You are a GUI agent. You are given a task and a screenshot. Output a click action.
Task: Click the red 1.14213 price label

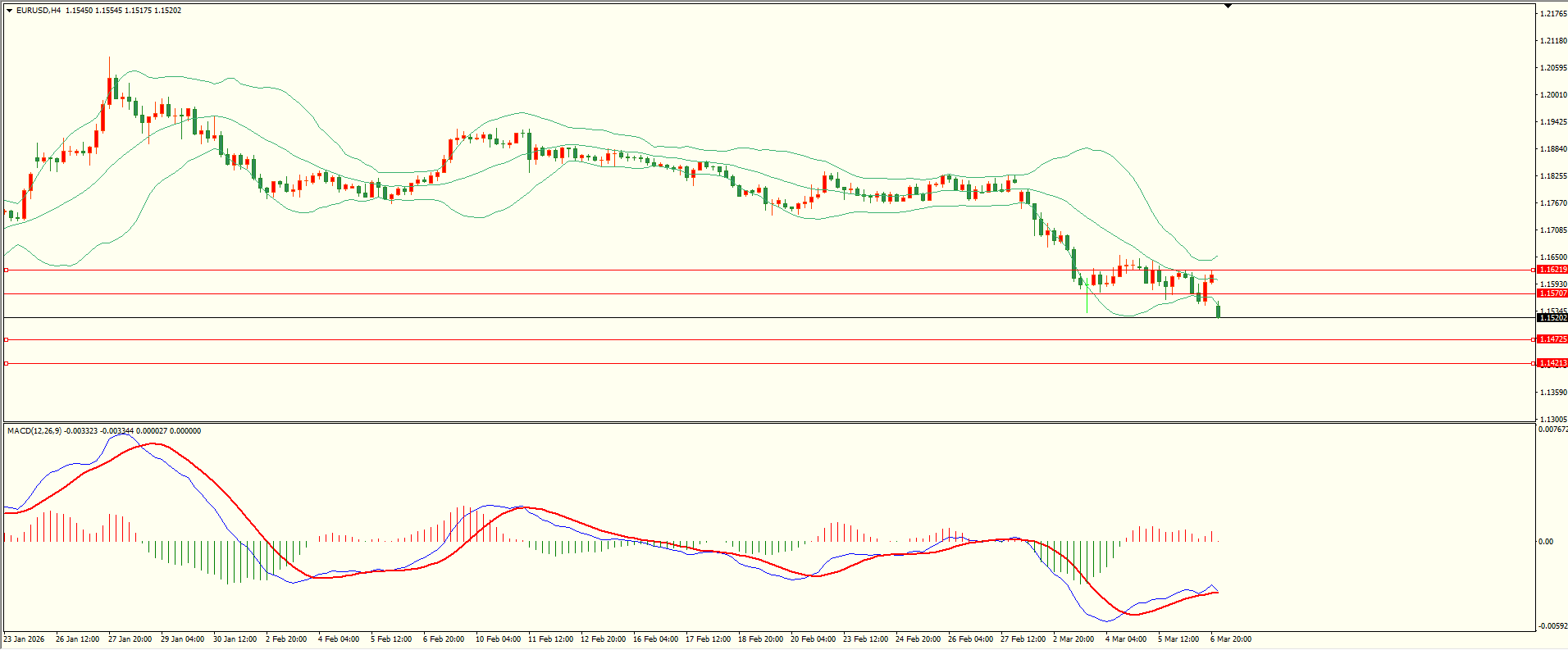click(1552, 363)
